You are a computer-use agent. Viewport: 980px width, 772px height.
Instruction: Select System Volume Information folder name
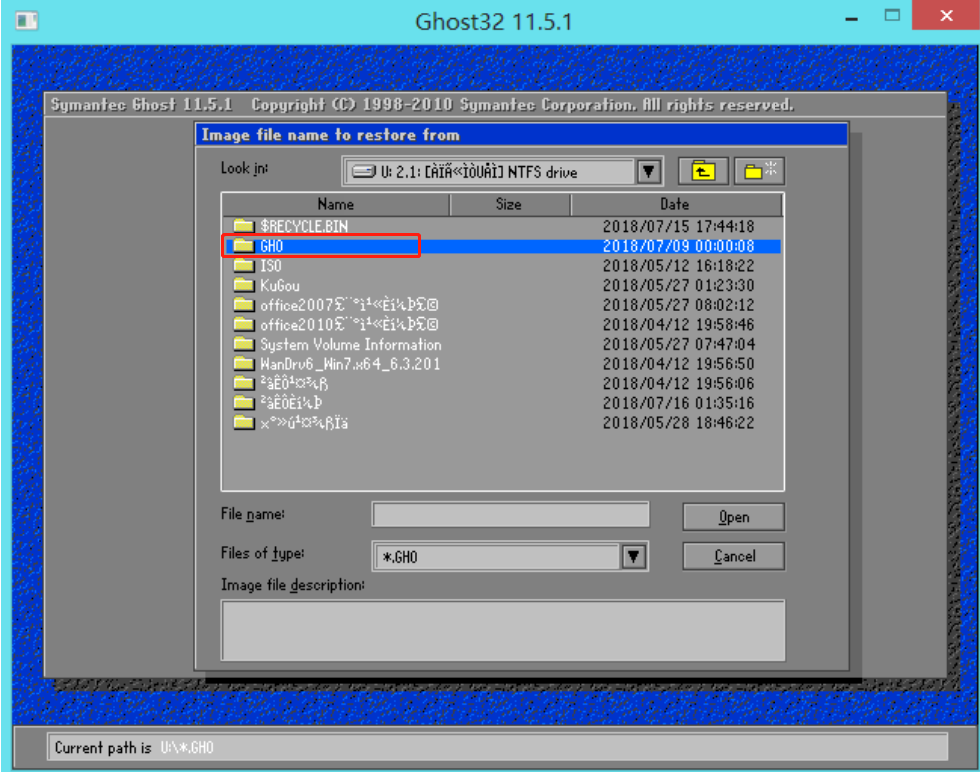pyautogui.click(x=351, y=344)
